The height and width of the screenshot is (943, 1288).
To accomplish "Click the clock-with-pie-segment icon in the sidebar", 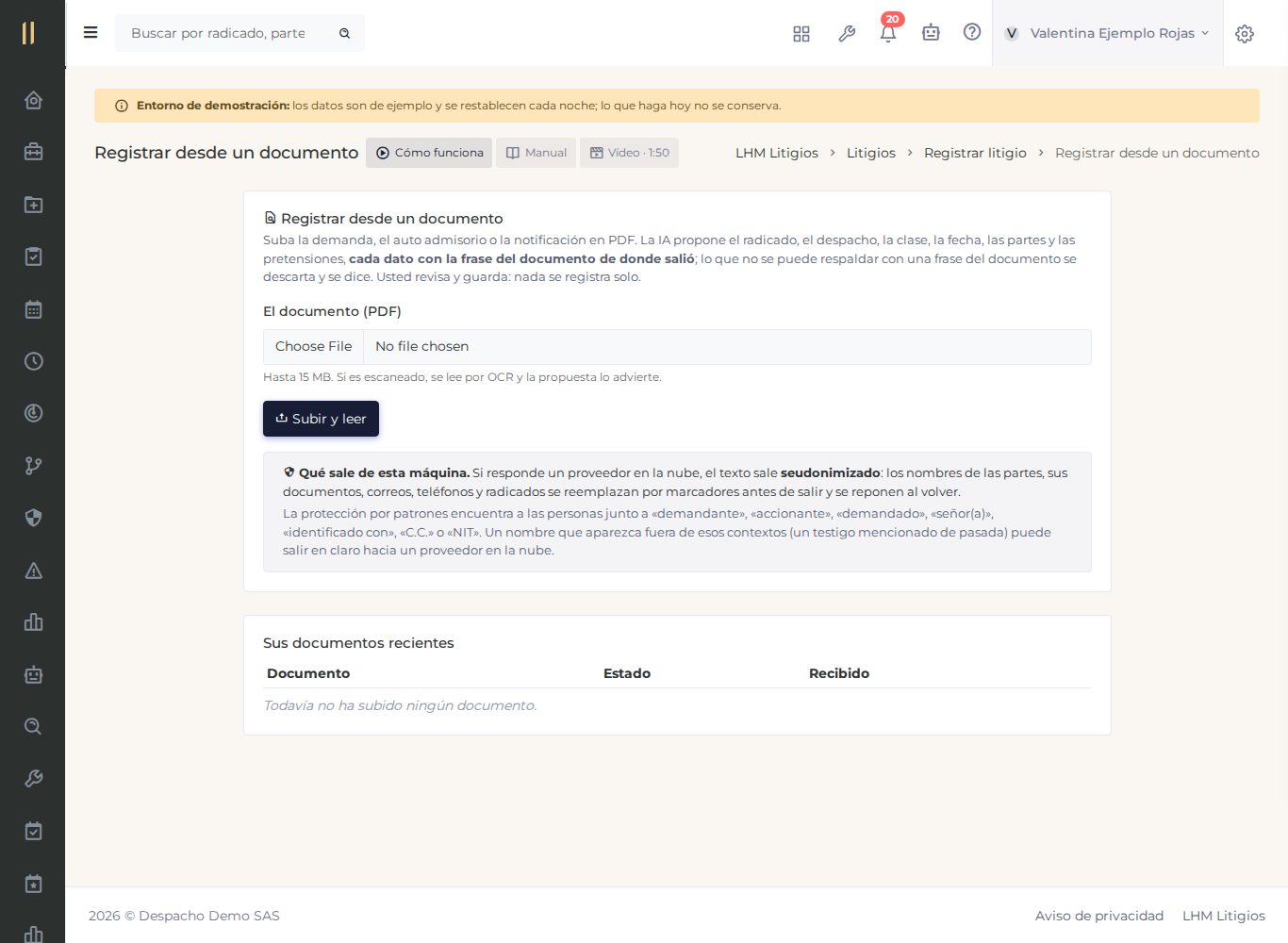I will tap(33, 413).
